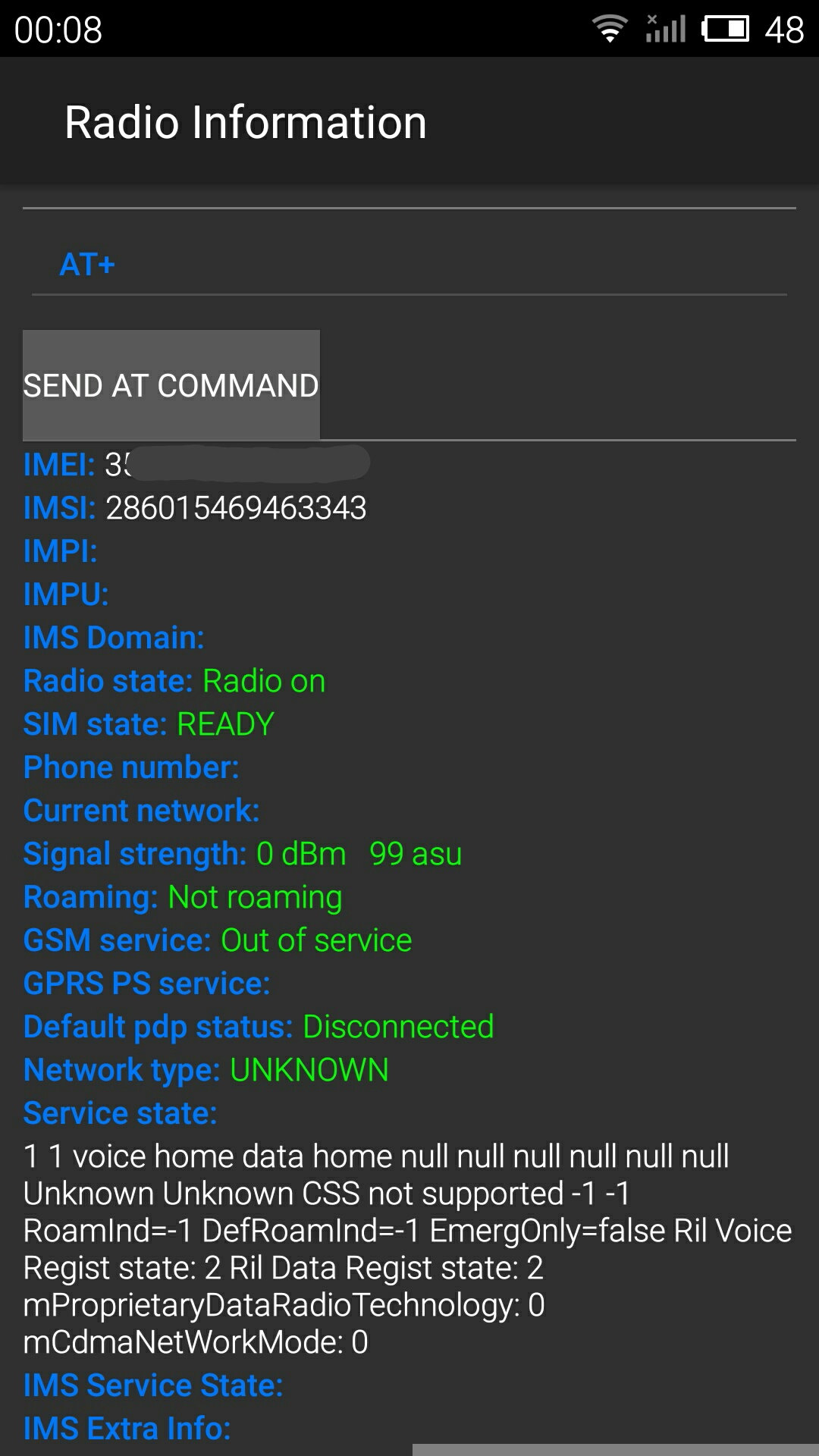Tap Network type UNKNOWN entry
This screenshot has width=819, height=1456.
(206, 1070)
